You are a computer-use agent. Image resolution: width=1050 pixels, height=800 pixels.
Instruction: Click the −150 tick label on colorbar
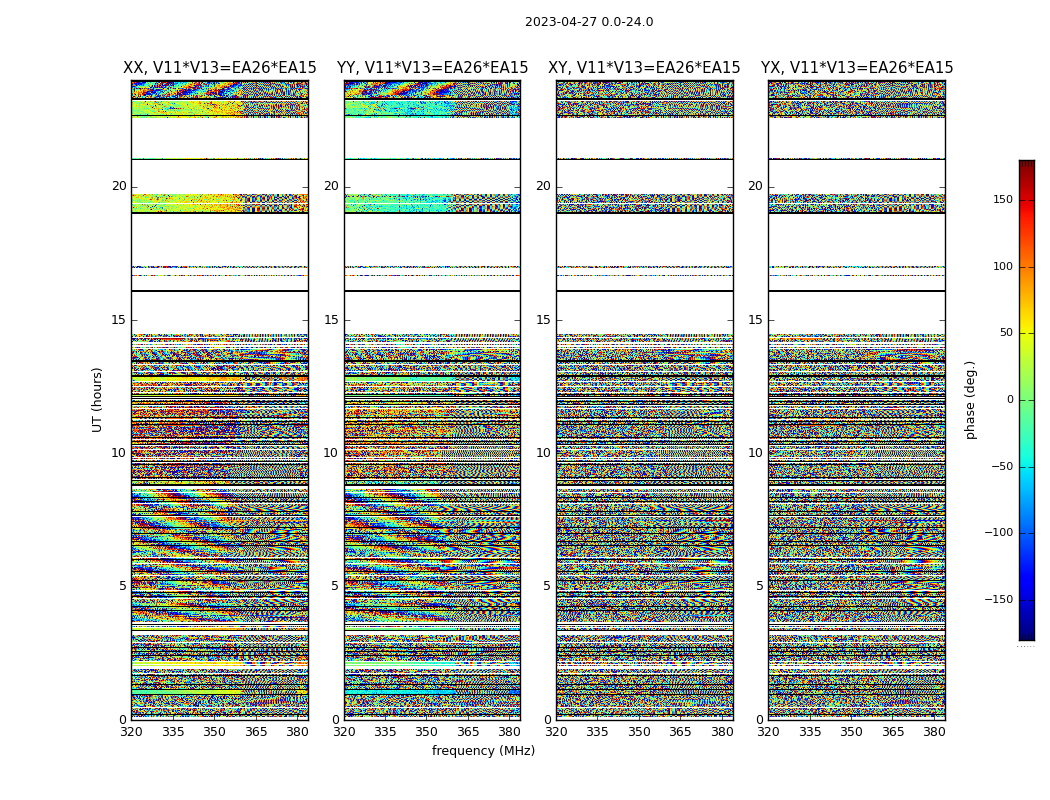pyautogui.click(x=999, y=599)
